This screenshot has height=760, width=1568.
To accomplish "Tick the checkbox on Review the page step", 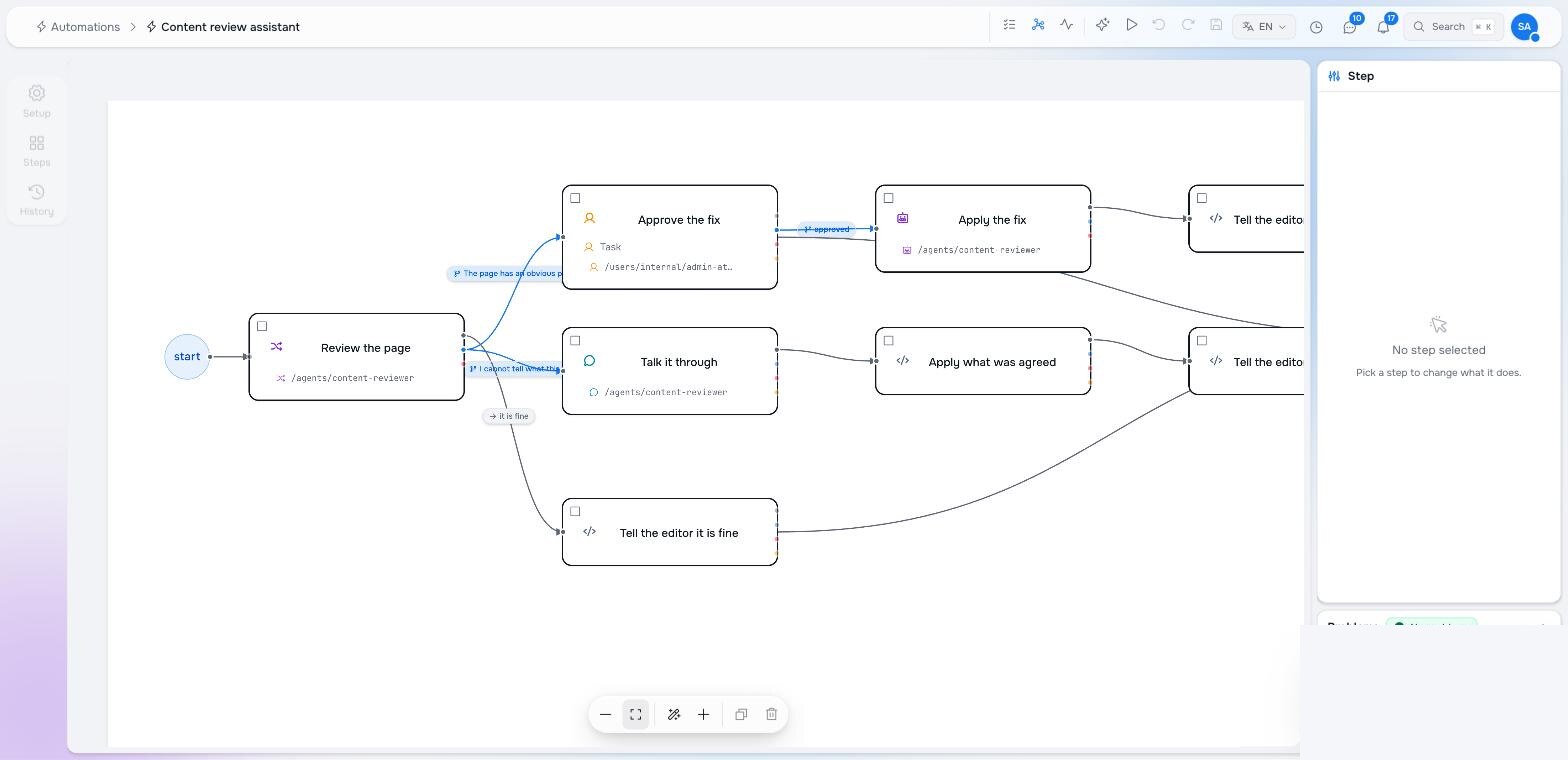I will (x=262, y=326).
